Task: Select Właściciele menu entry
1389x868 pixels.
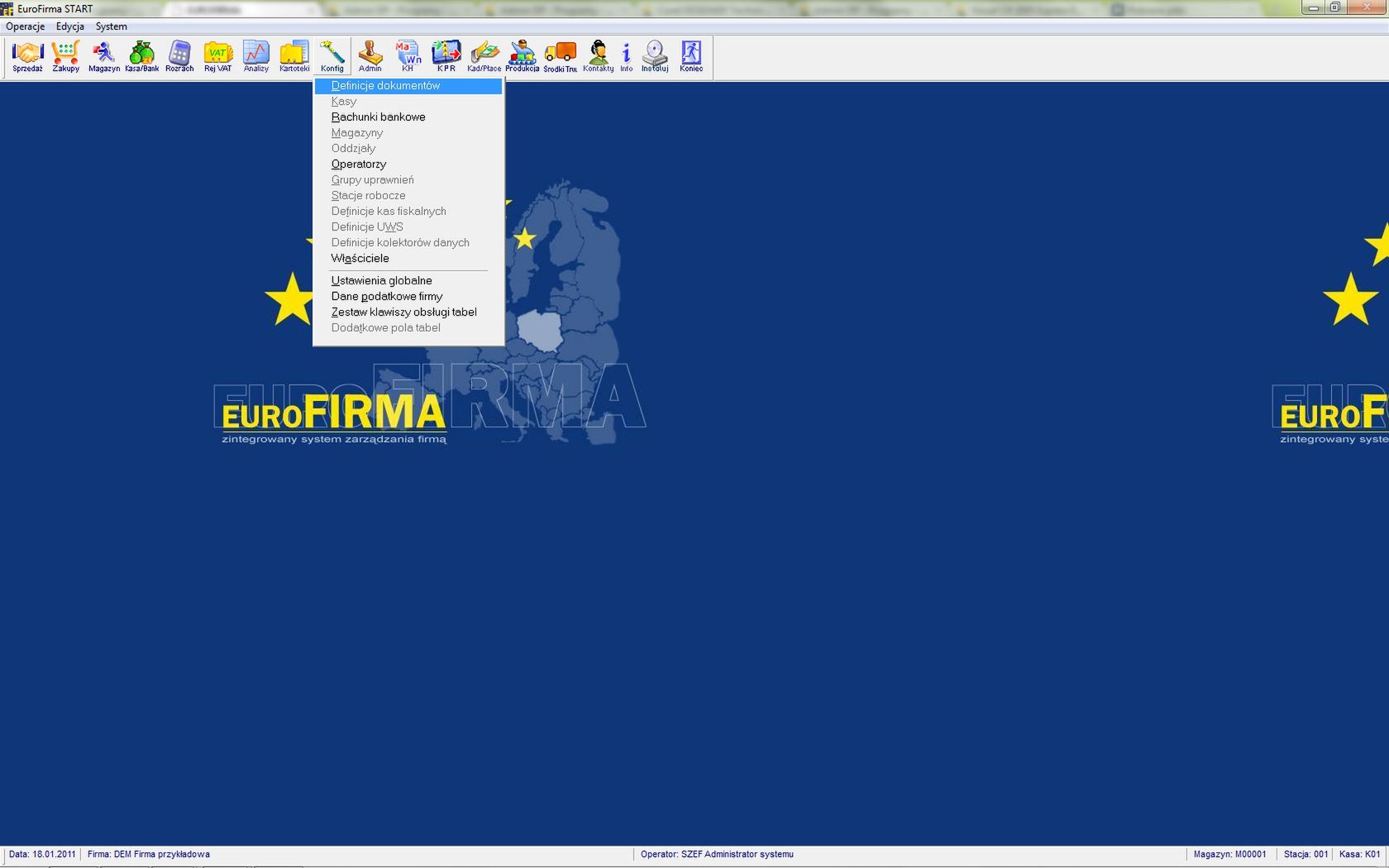Action: (x=408, y=259)
